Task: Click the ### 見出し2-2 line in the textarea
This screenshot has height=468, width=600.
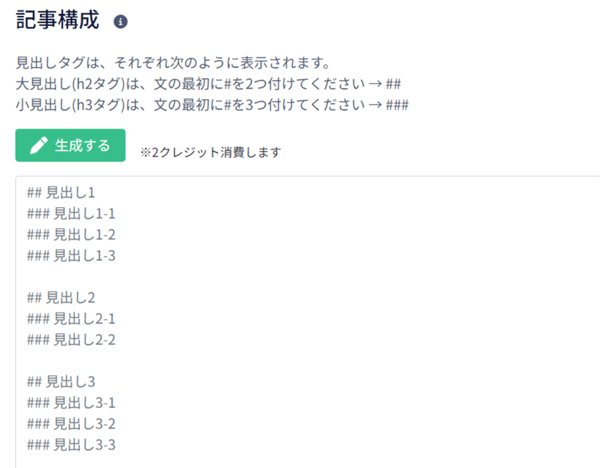Action: (x=71, y=340)
